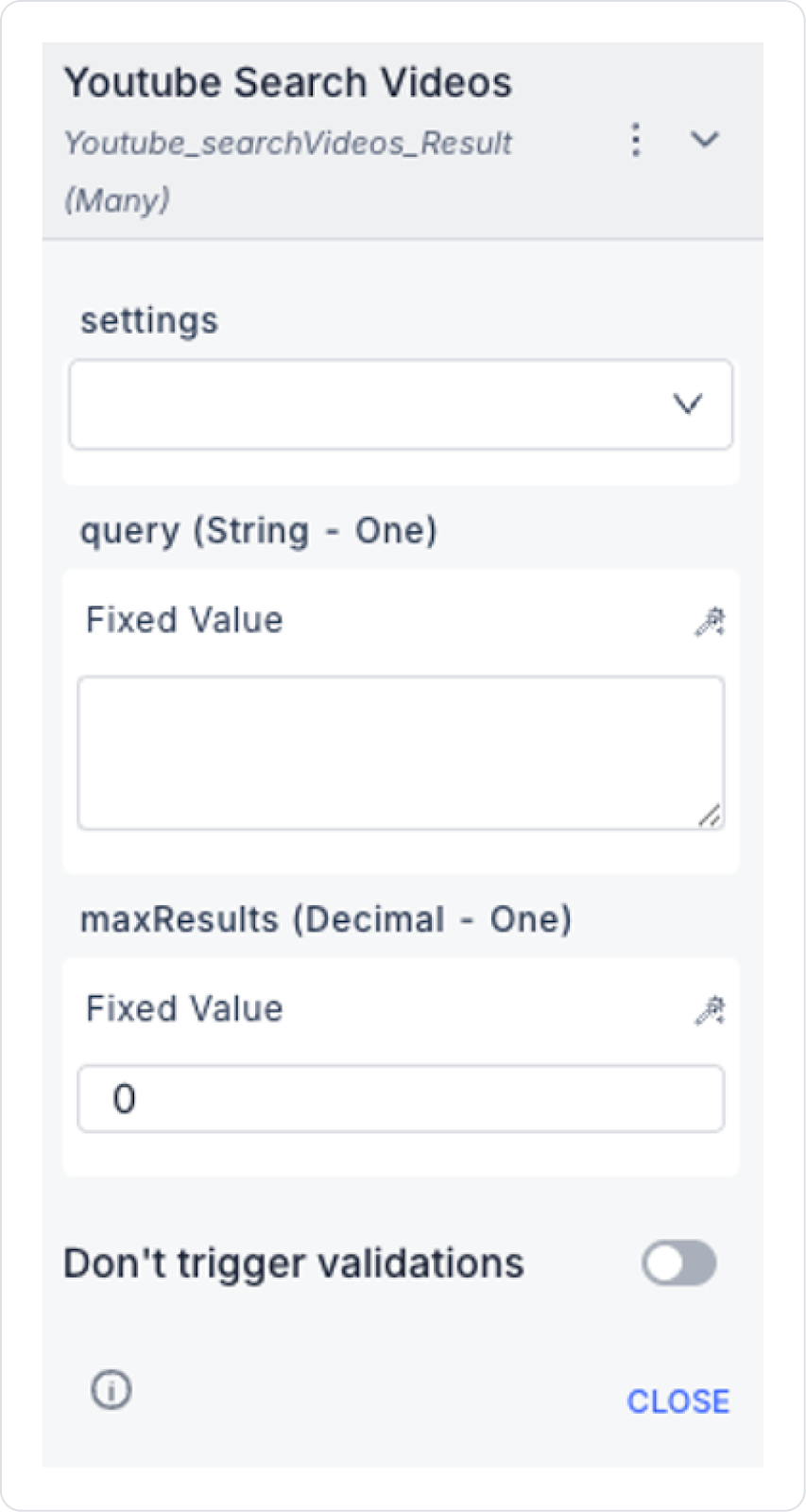Toggle Don't trigger validations switch
This screenshot has width=806, height=1512.
678,1263
